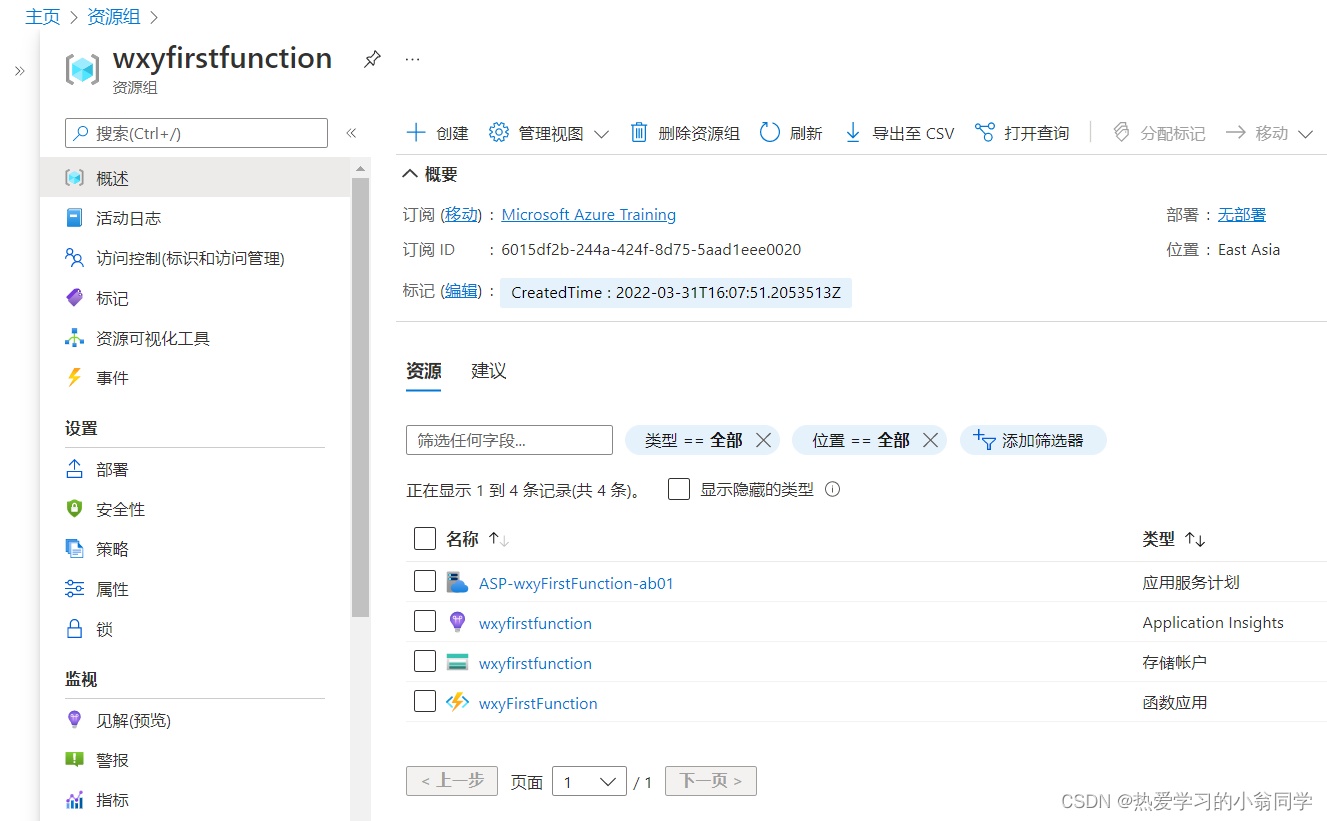Open the ASP-wxyFirstFunction-ab01 resource
Image resolution: width=1327 pixels, height=821 pixels.
(x=576, y=583)
